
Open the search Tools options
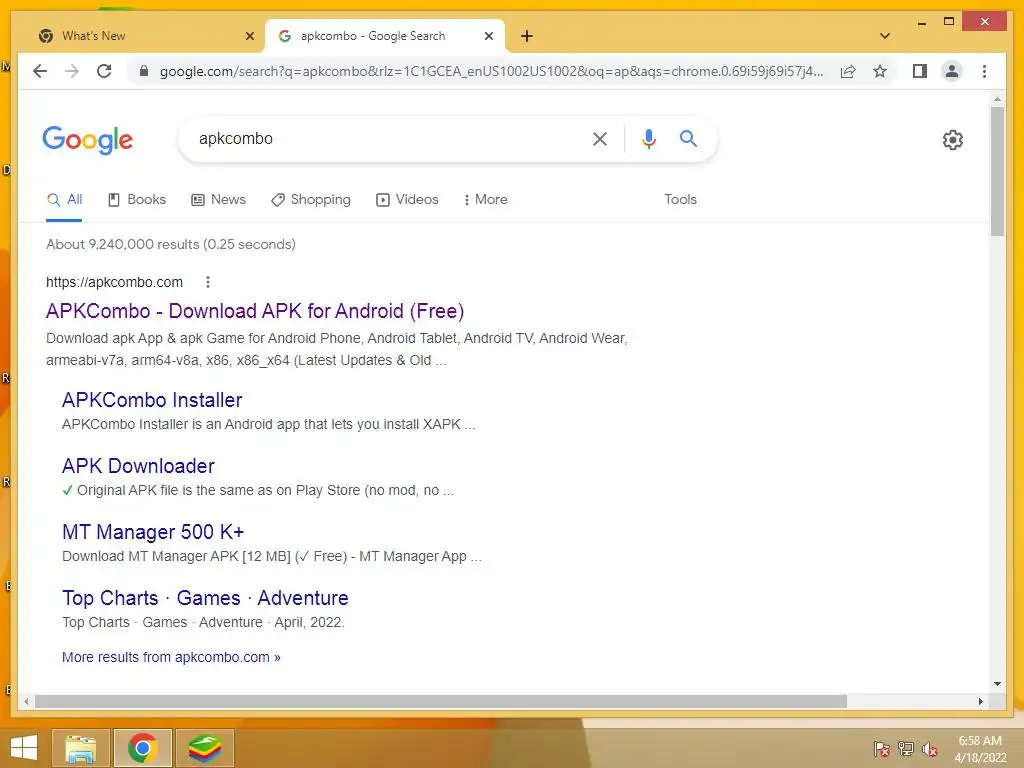680,200
